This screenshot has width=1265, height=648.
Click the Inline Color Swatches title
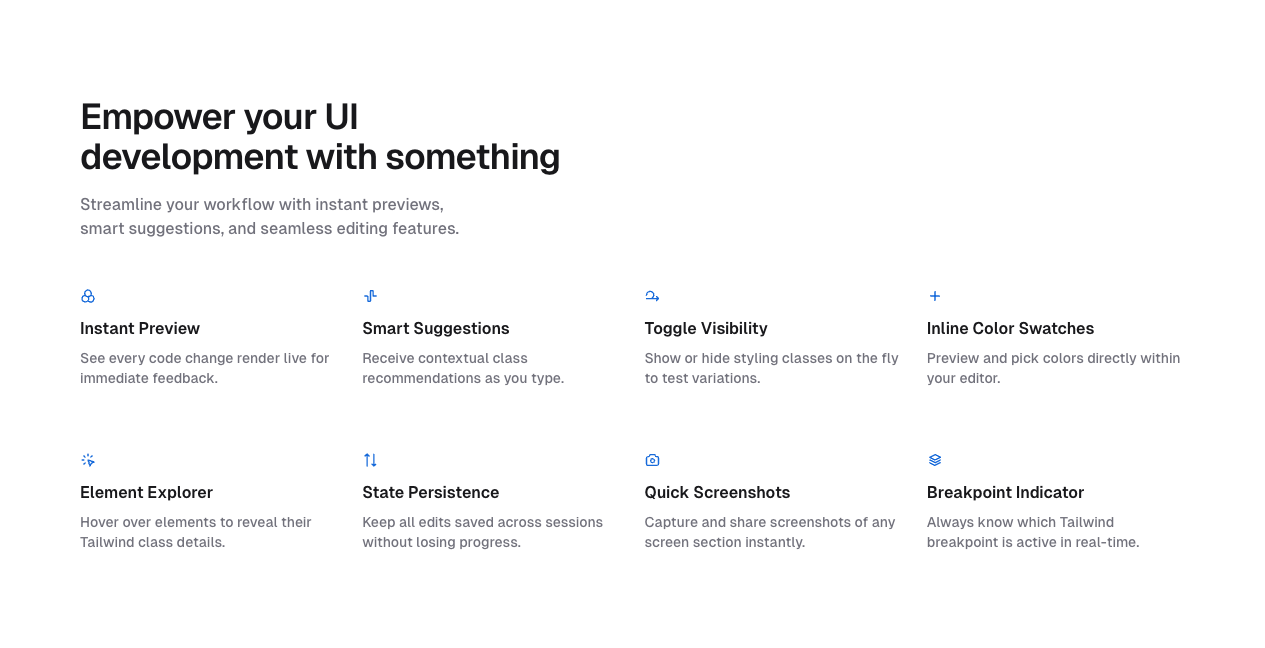pyautogui.click(x=1010, y=328)
